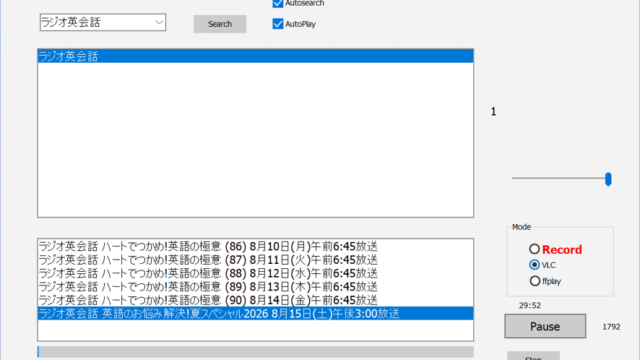Click empty area of the episode list

click(x=256, y=330)
